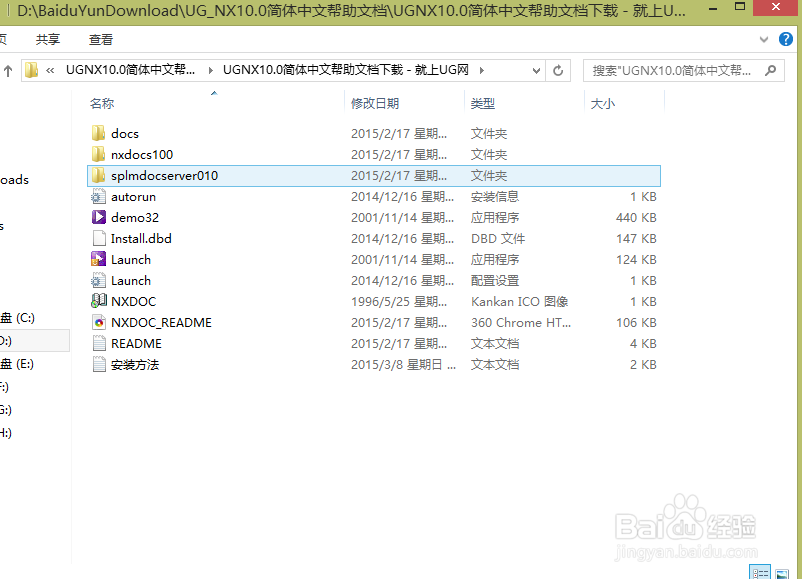Select the NXDOC_README file name
Image resolution: width=802 pixels, height=579 pixels.
click(161, 322)
